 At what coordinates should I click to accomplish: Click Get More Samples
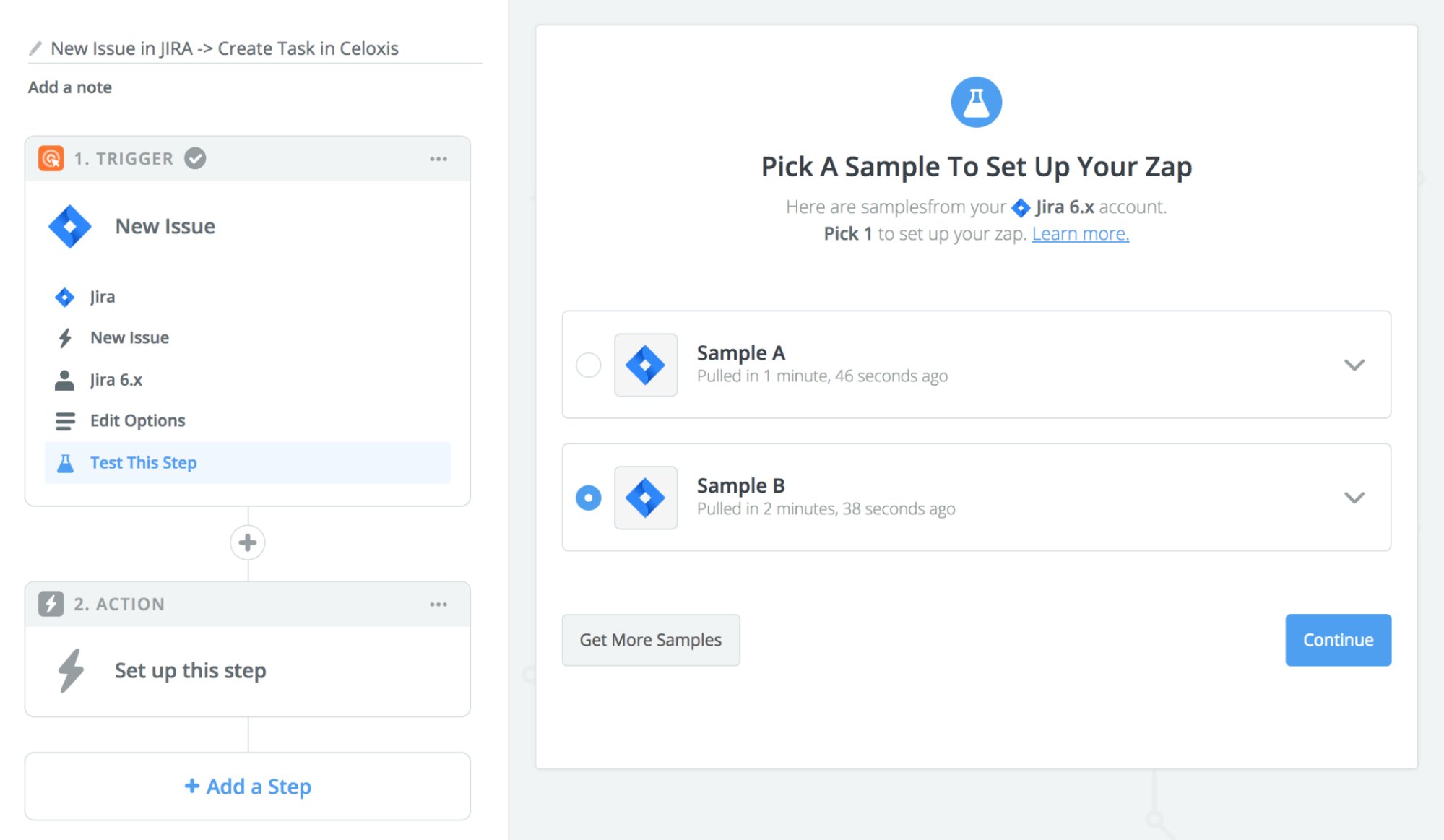650,639
